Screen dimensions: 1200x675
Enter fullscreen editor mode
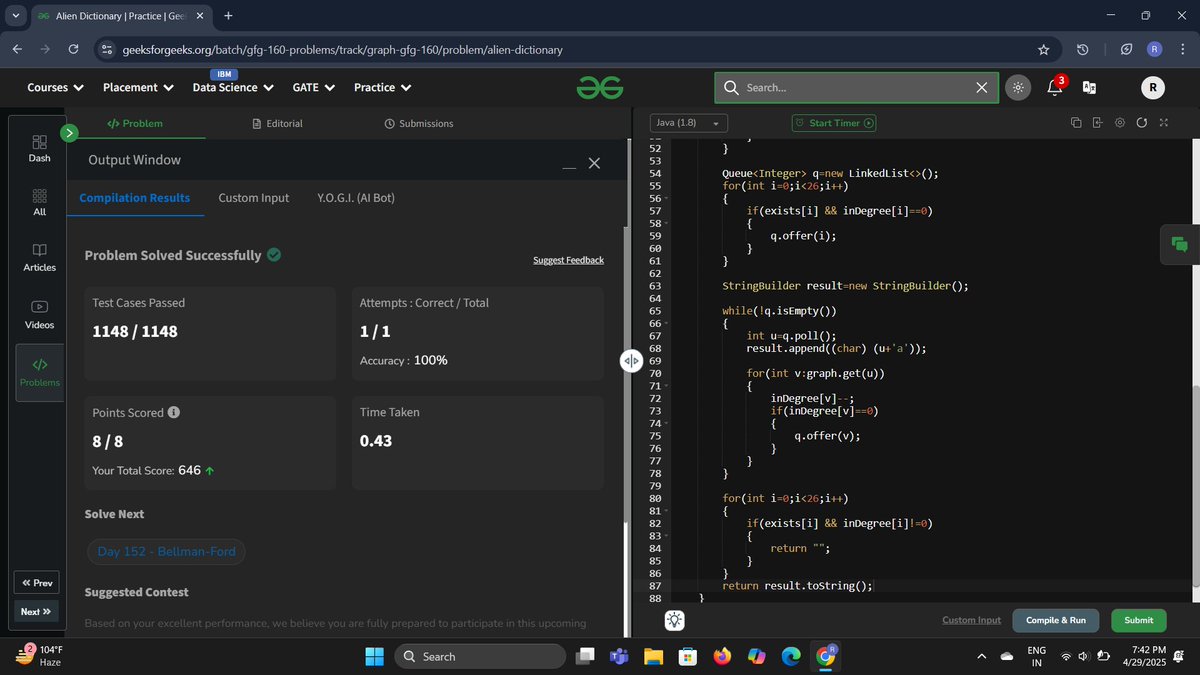coord(1163,123)
